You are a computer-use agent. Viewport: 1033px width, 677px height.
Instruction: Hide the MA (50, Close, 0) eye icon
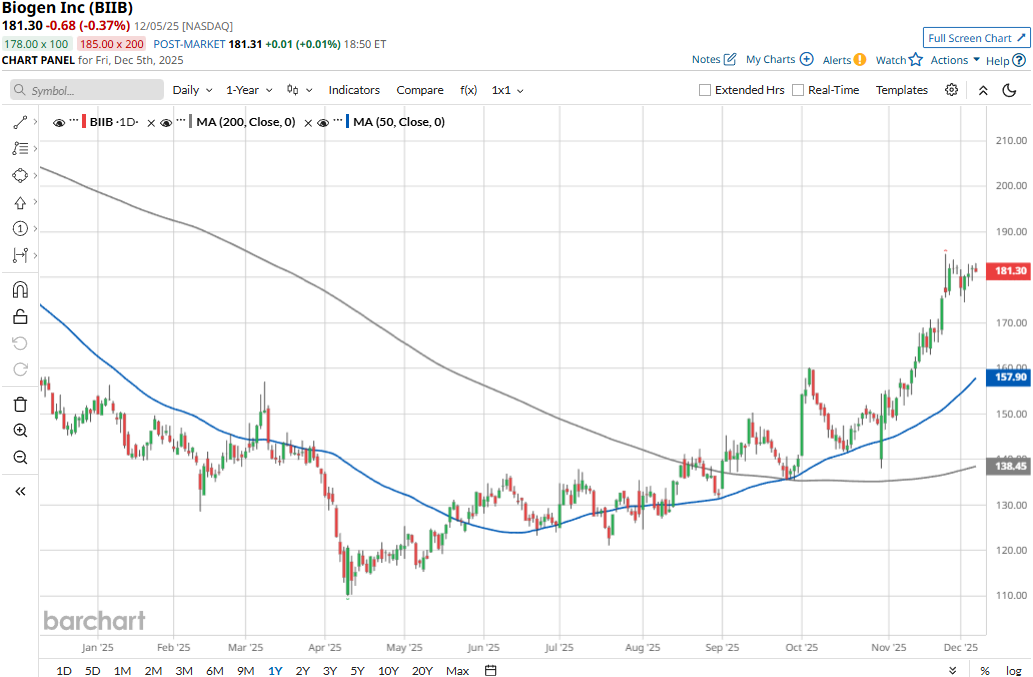323,122
